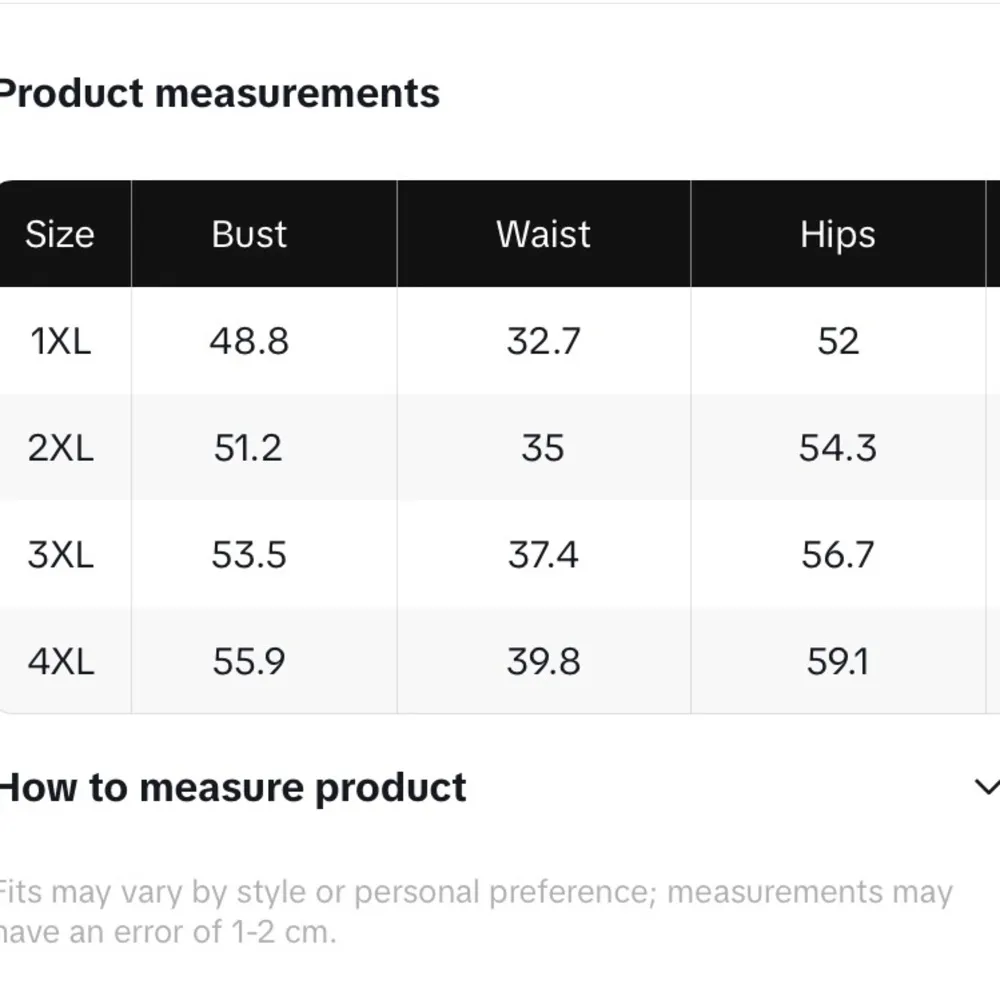The height and width of the screenshot is (1000, 1000).
Task: Select the 1XL size row label
Action: point(60,341)
